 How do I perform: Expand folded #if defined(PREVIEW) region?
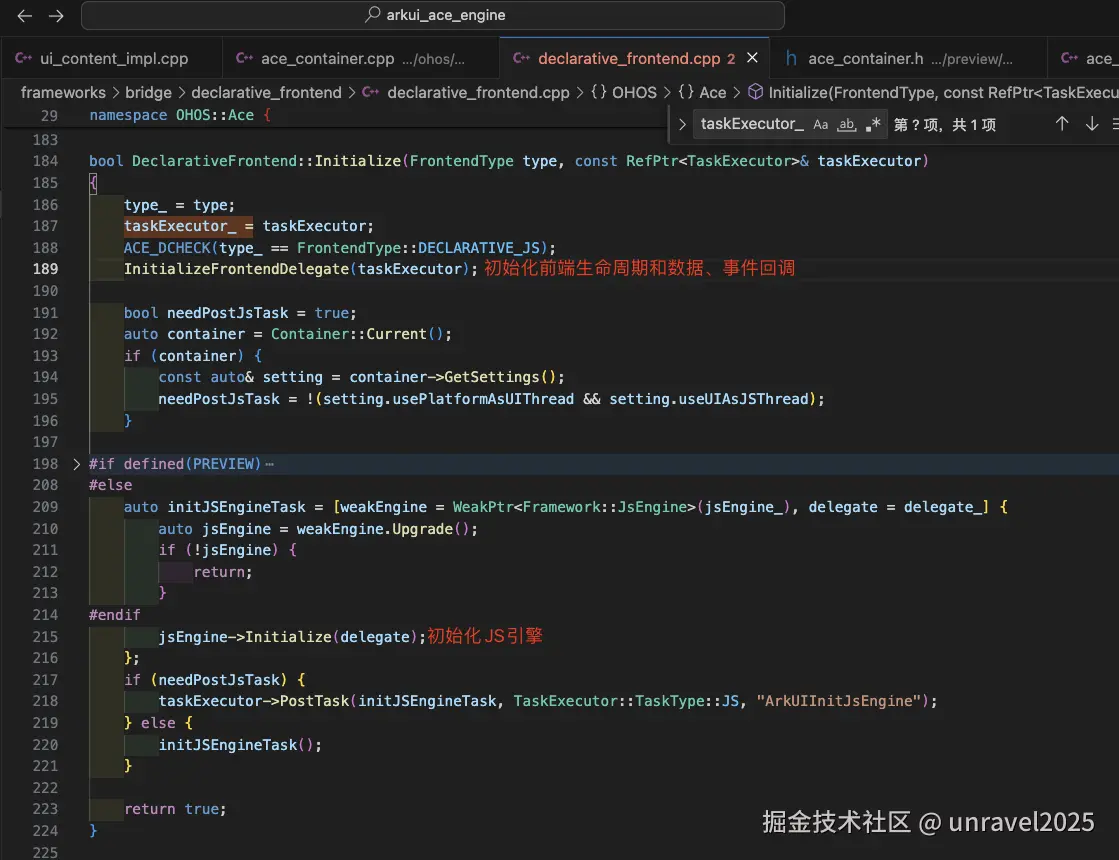76,464
